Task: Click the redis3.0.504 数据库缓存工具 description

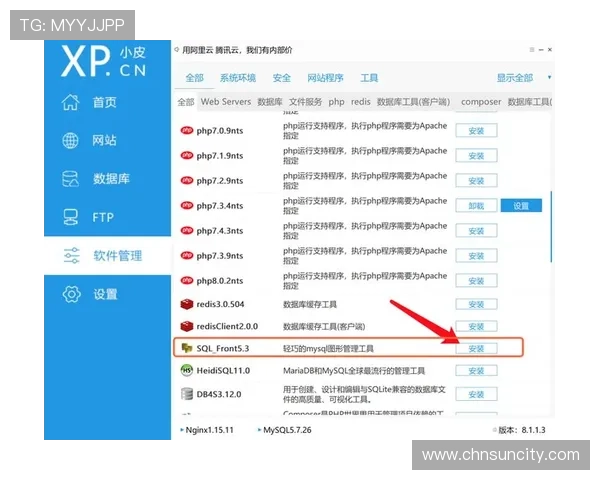Action: point(310,304)
